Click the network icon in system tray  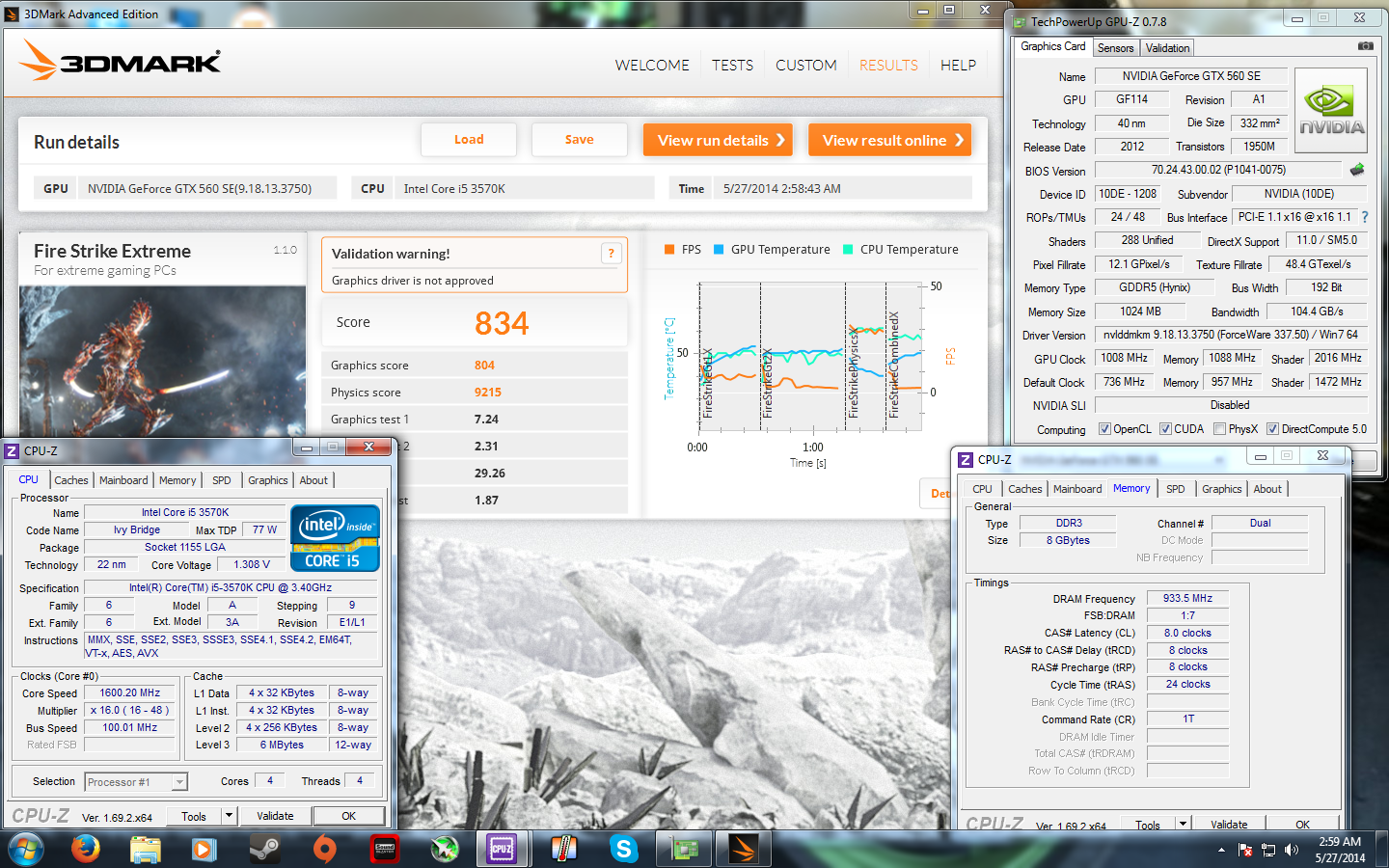[x=1268, y=850]
